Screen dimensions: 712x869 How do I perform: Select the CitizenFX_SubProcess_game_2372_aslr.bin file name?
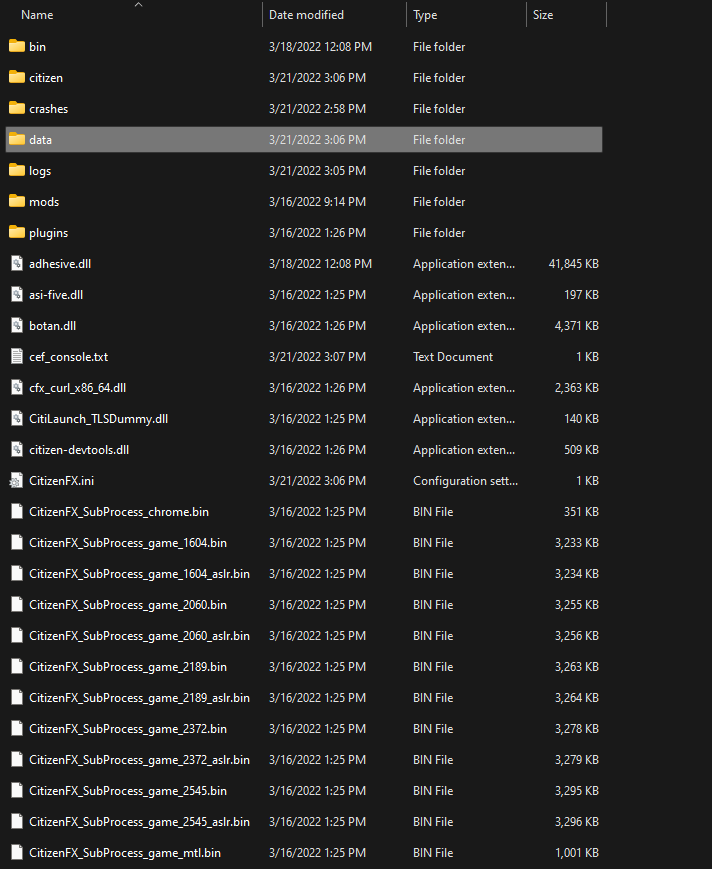click(x=140, y=760)
